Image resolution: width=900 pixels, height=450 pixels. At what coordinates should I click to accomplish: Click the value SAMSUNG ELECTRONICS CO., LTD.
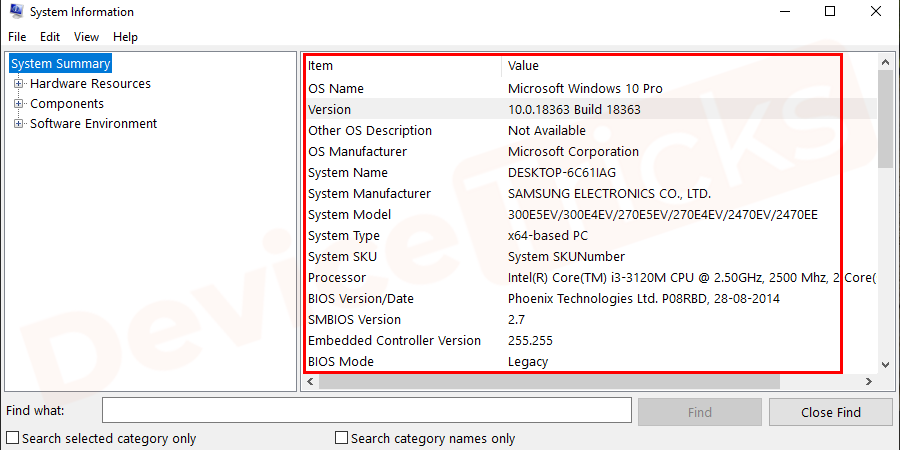(610, 193)
